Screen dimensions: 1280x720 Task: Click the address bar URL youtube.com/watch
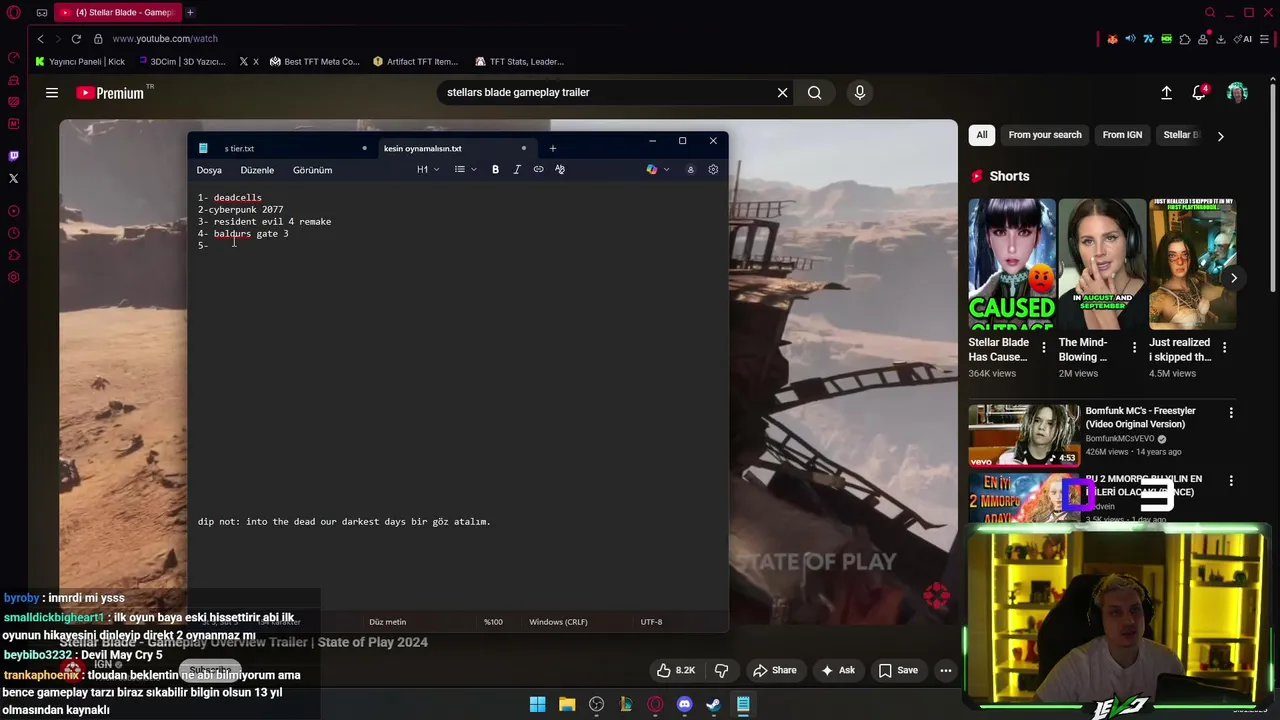pos(164,39)
